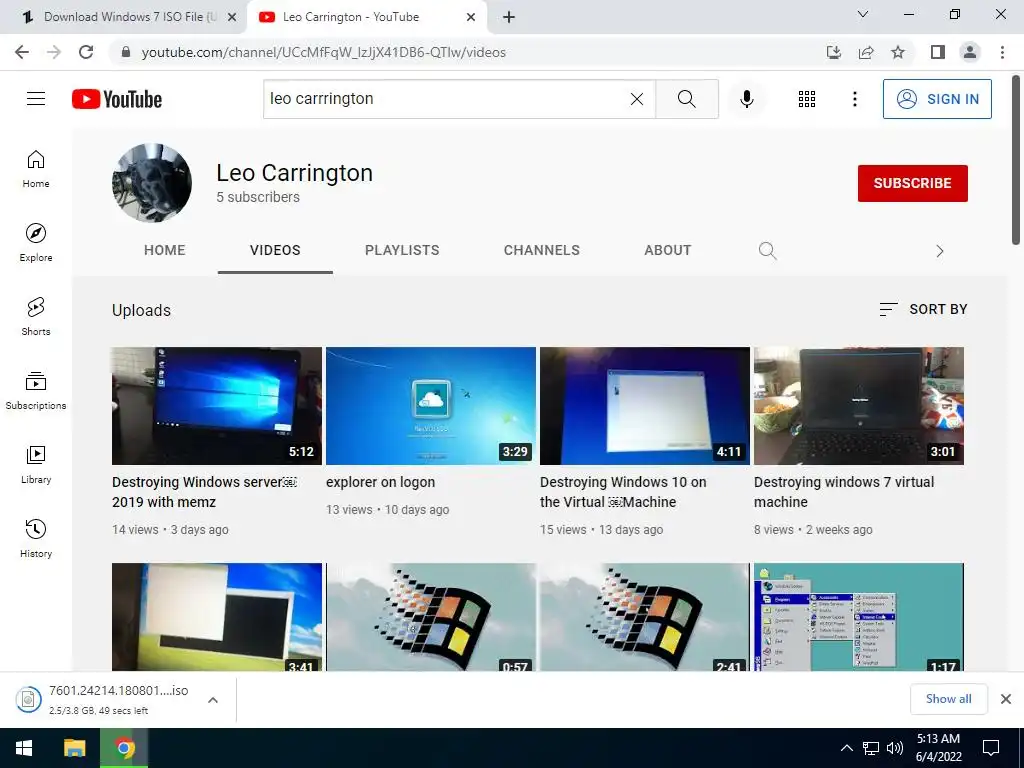Go to YouTube home via logo
This screenshot has height=768, width=1024.
click(x=117, y=99)
